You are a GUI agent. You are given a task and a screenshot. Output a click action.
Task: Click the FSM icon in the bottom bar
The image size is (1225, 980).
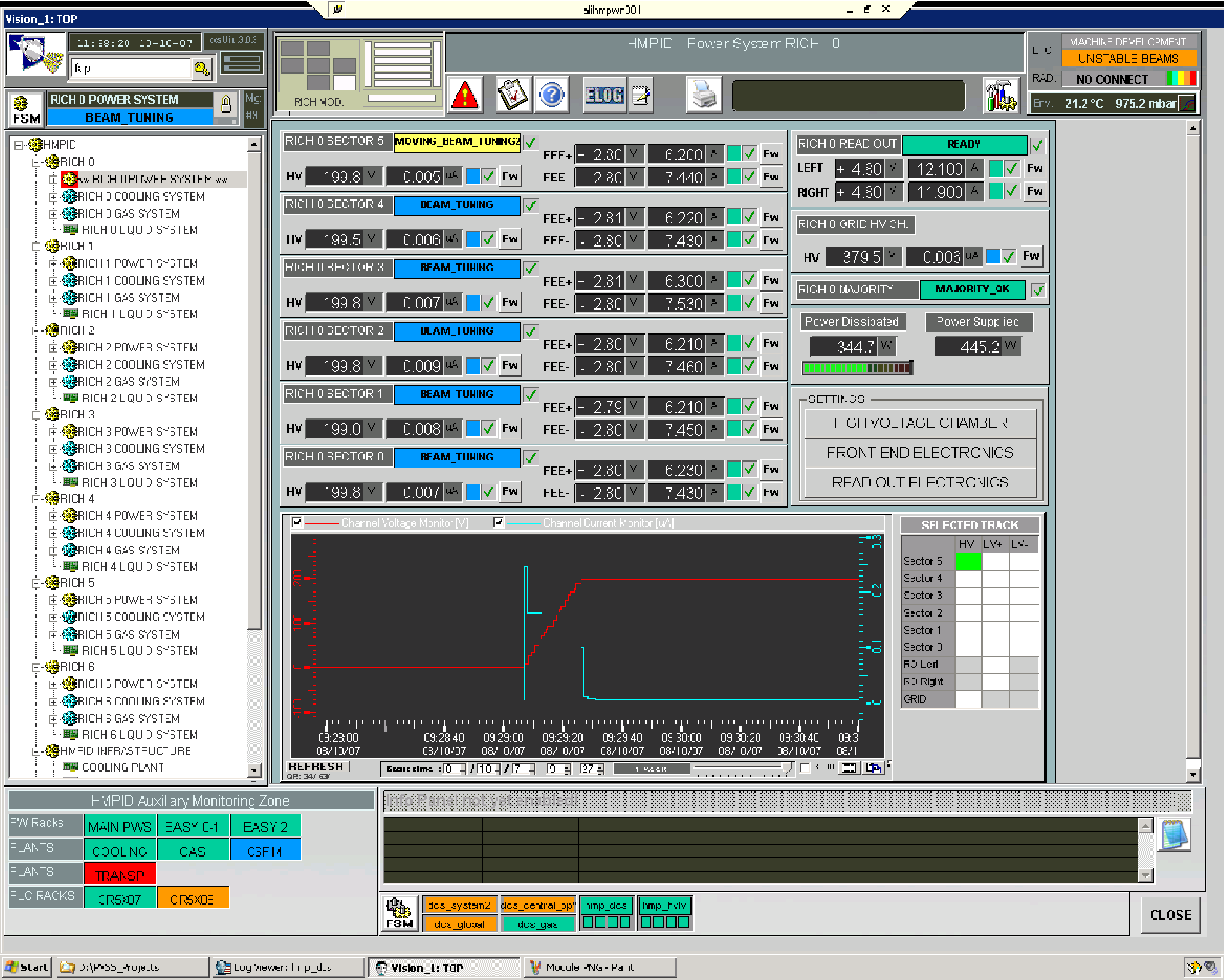(399, 913)
